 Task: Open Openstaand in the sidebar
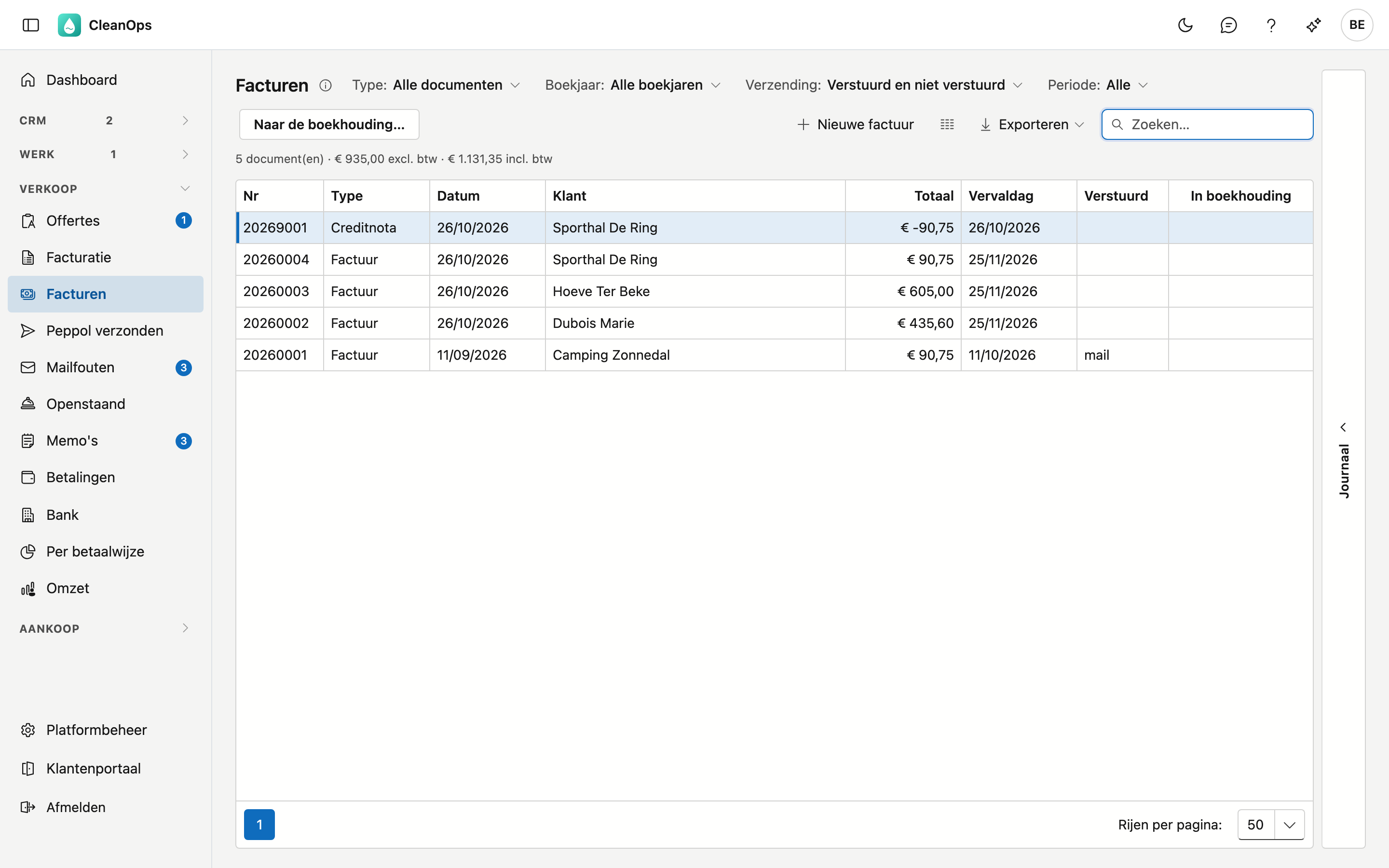click(x=106, y=404)
